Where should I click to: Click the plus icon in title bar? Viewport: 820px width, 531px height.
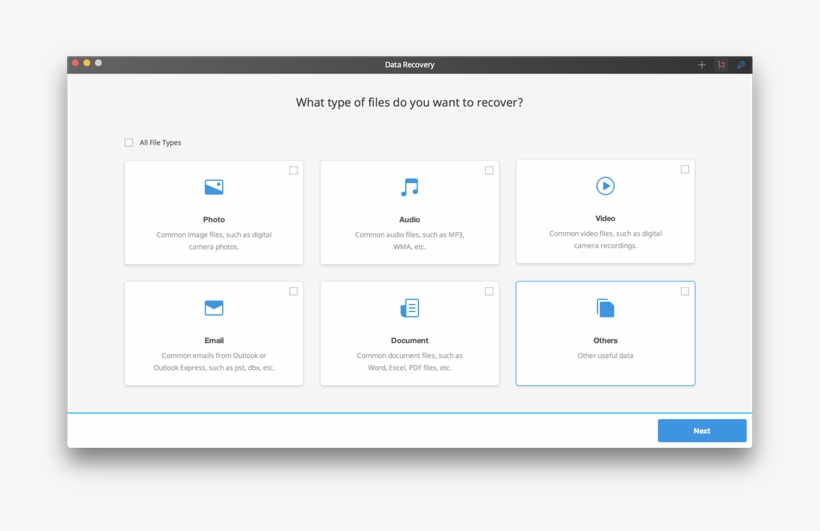[701, 65]
